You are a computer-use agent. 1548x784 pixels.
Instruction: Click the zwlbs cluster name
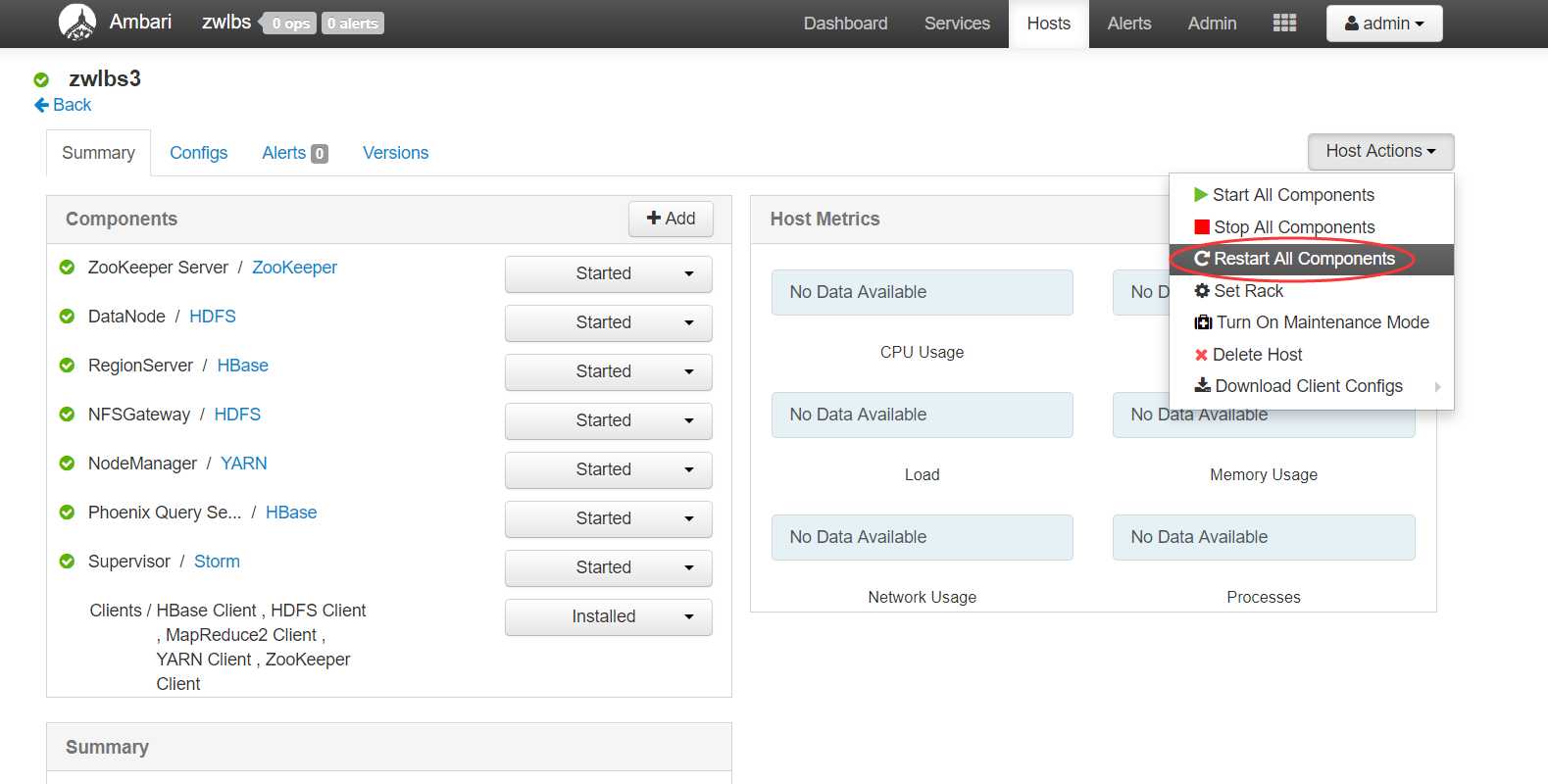[x=226, y=22]
